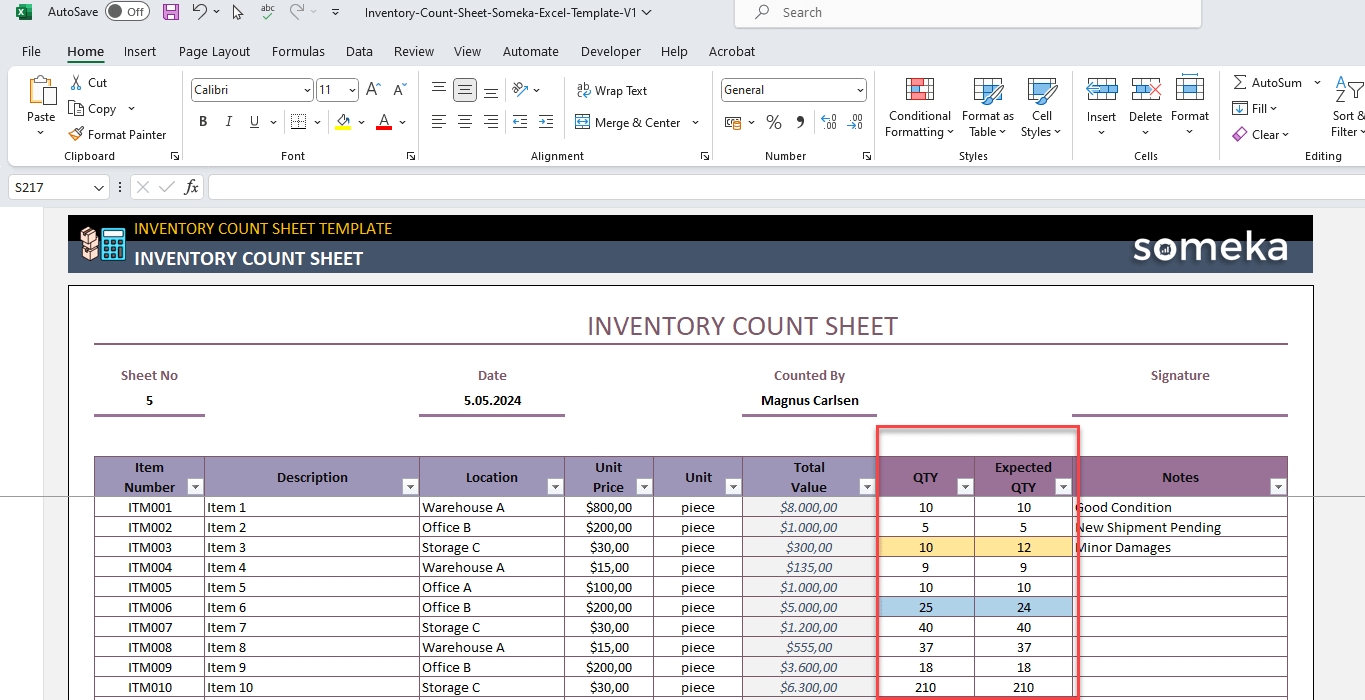1365x700 pixels.
Task: Switch to the Formulas ribbon tab
Action: point(298,51)
